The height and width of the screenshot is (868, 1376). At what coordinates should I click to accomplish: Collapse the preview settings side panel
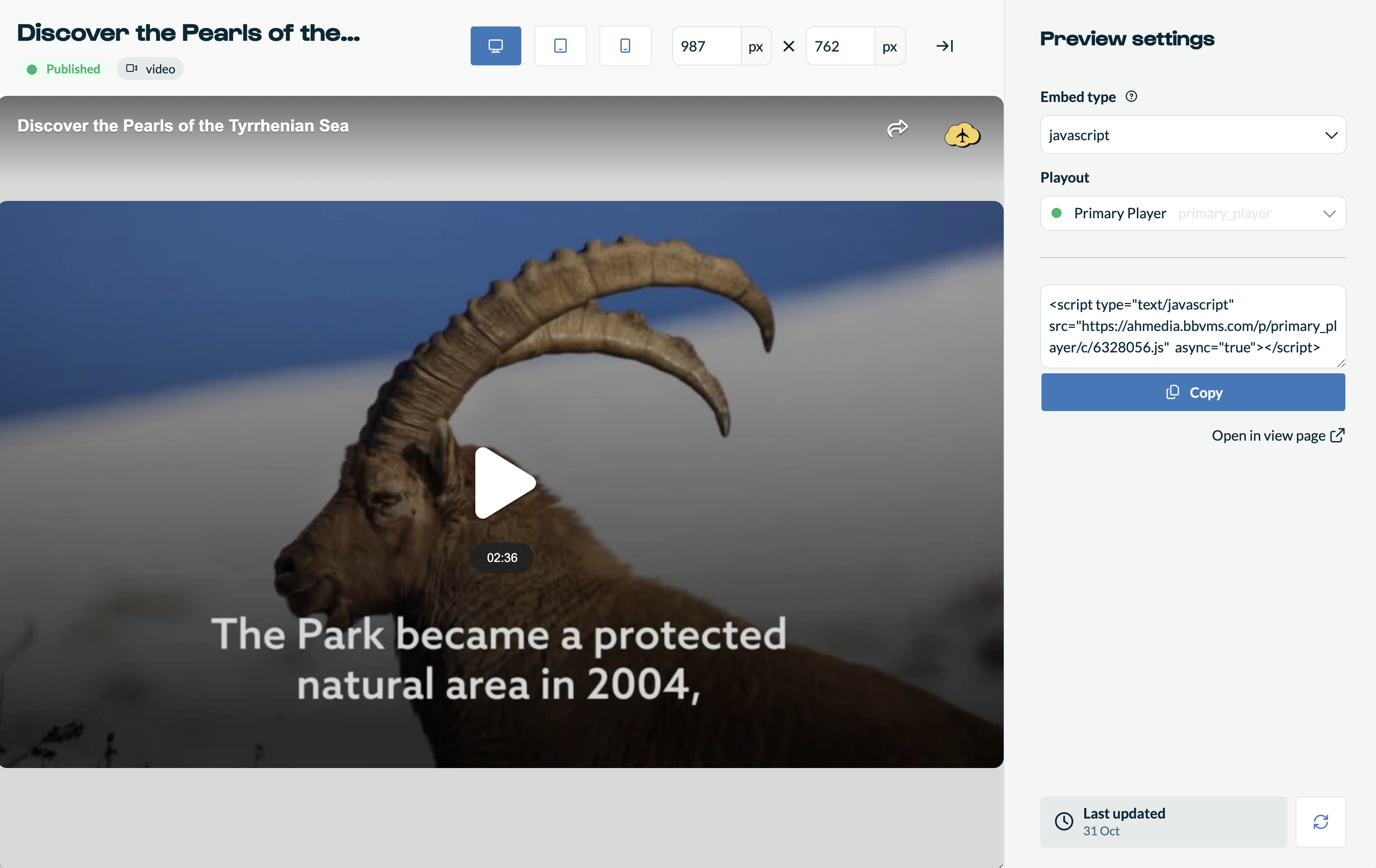(x=944, y=46)
